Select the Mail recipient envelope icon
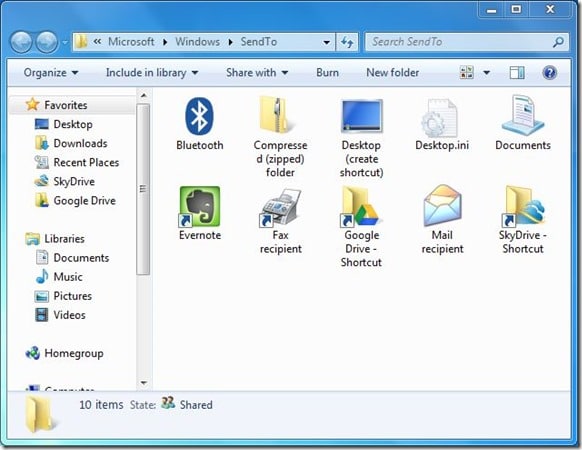This screenshot has width=582, height=450. click(442, 205)
